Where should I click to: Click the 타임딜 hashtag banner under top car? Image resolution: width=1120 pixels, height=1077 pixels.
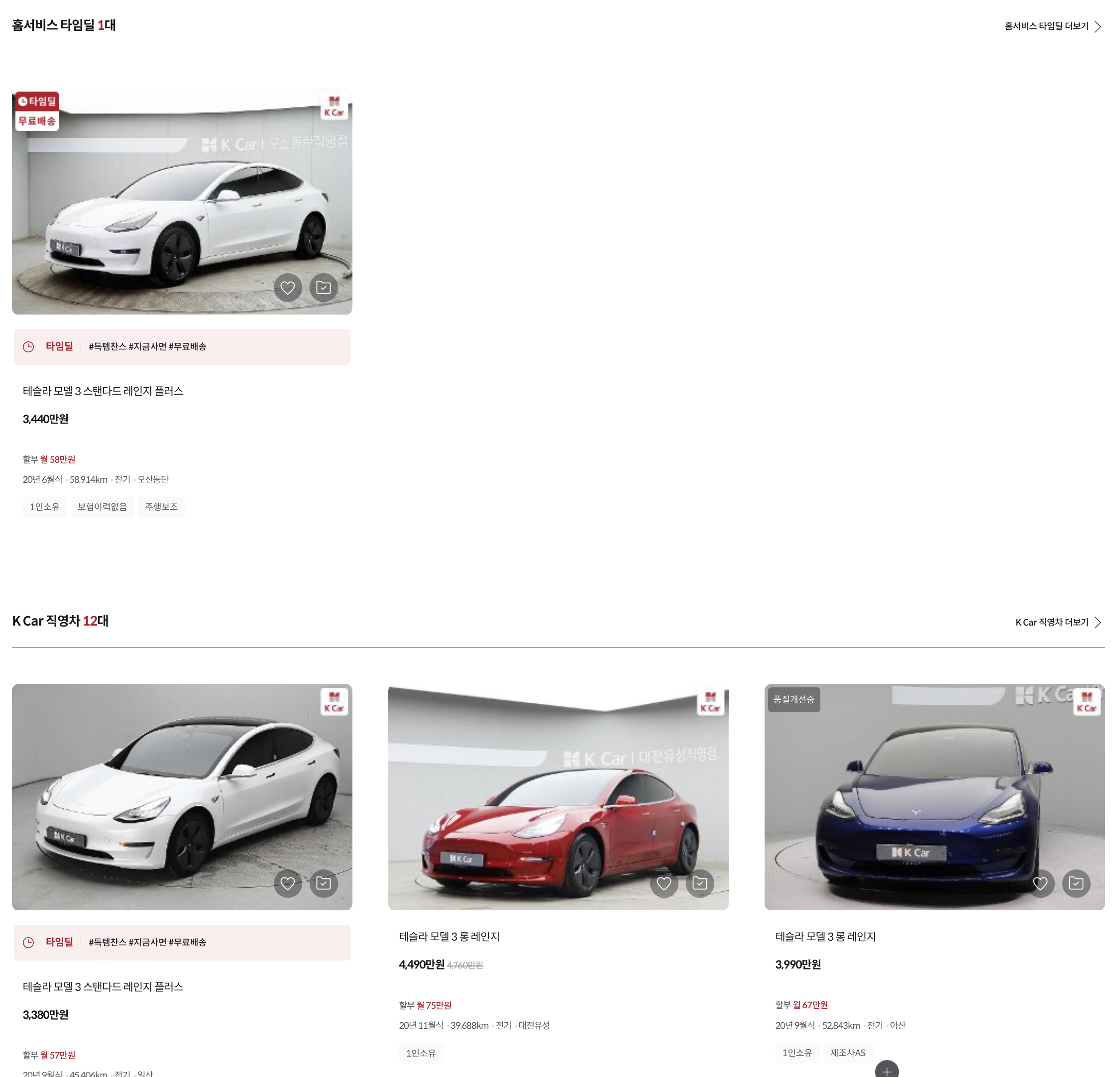[x=182, y=347]
